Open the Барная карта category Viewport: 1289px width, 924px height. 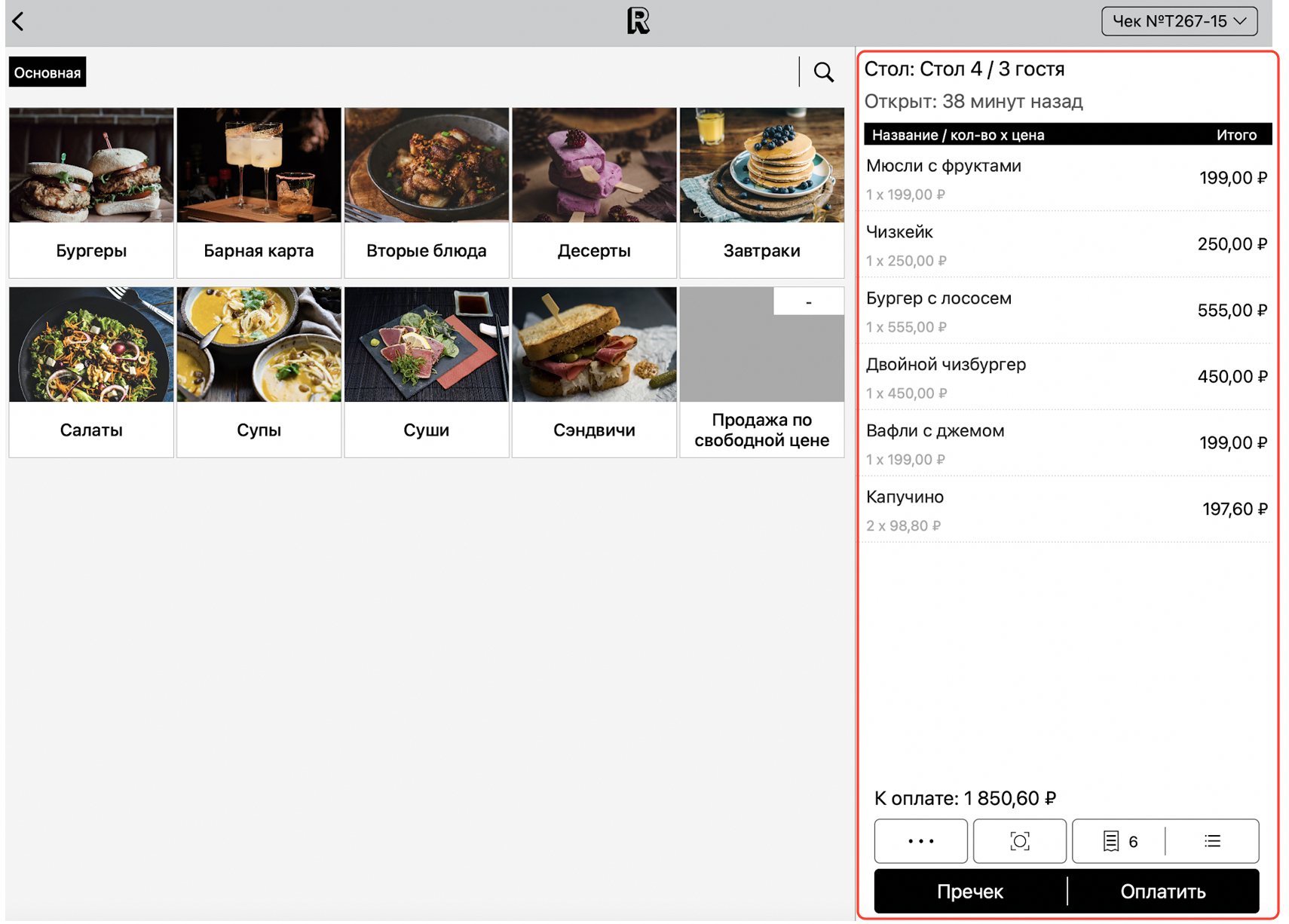pyautogui.click(x=259, y=193)
